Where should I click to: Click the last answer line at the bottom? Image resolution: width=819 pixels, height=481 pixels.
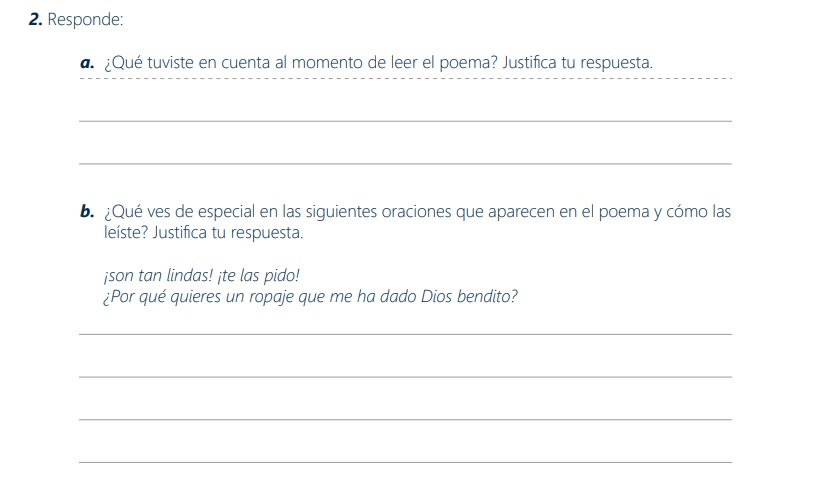tap(405, 462)
